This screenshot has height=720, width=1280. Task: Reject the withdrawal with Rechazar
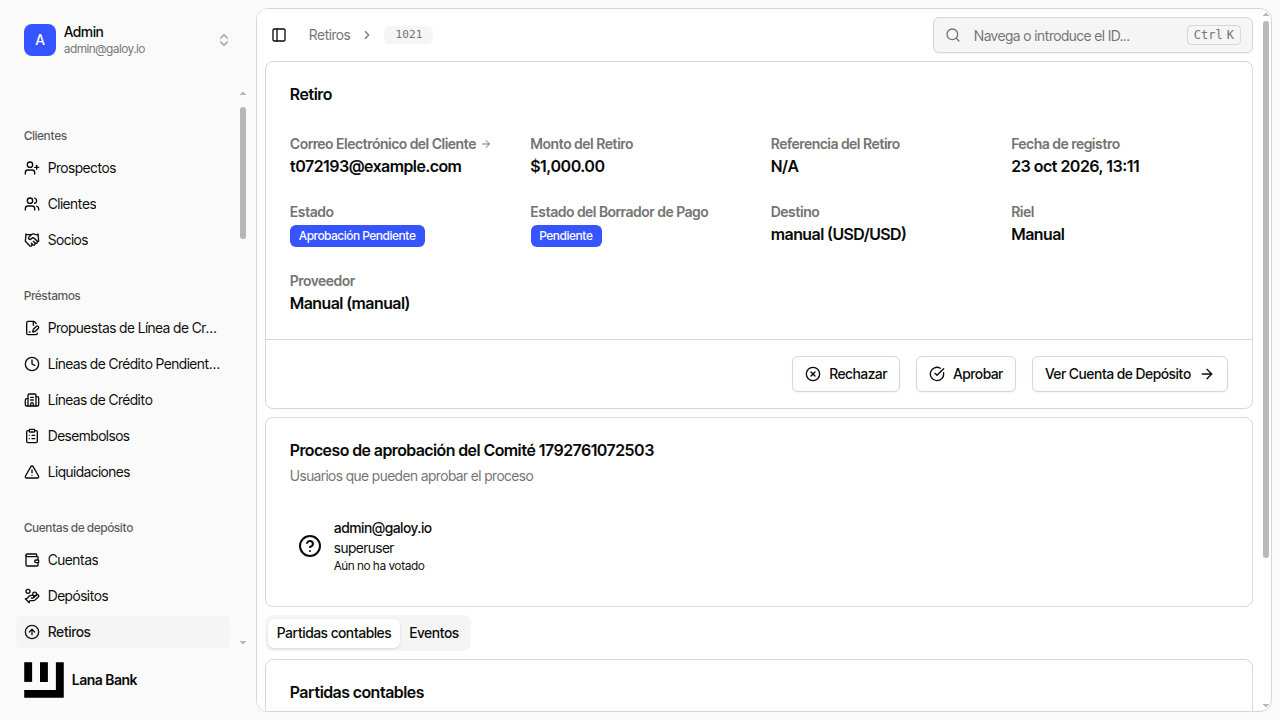pos(846,374)
